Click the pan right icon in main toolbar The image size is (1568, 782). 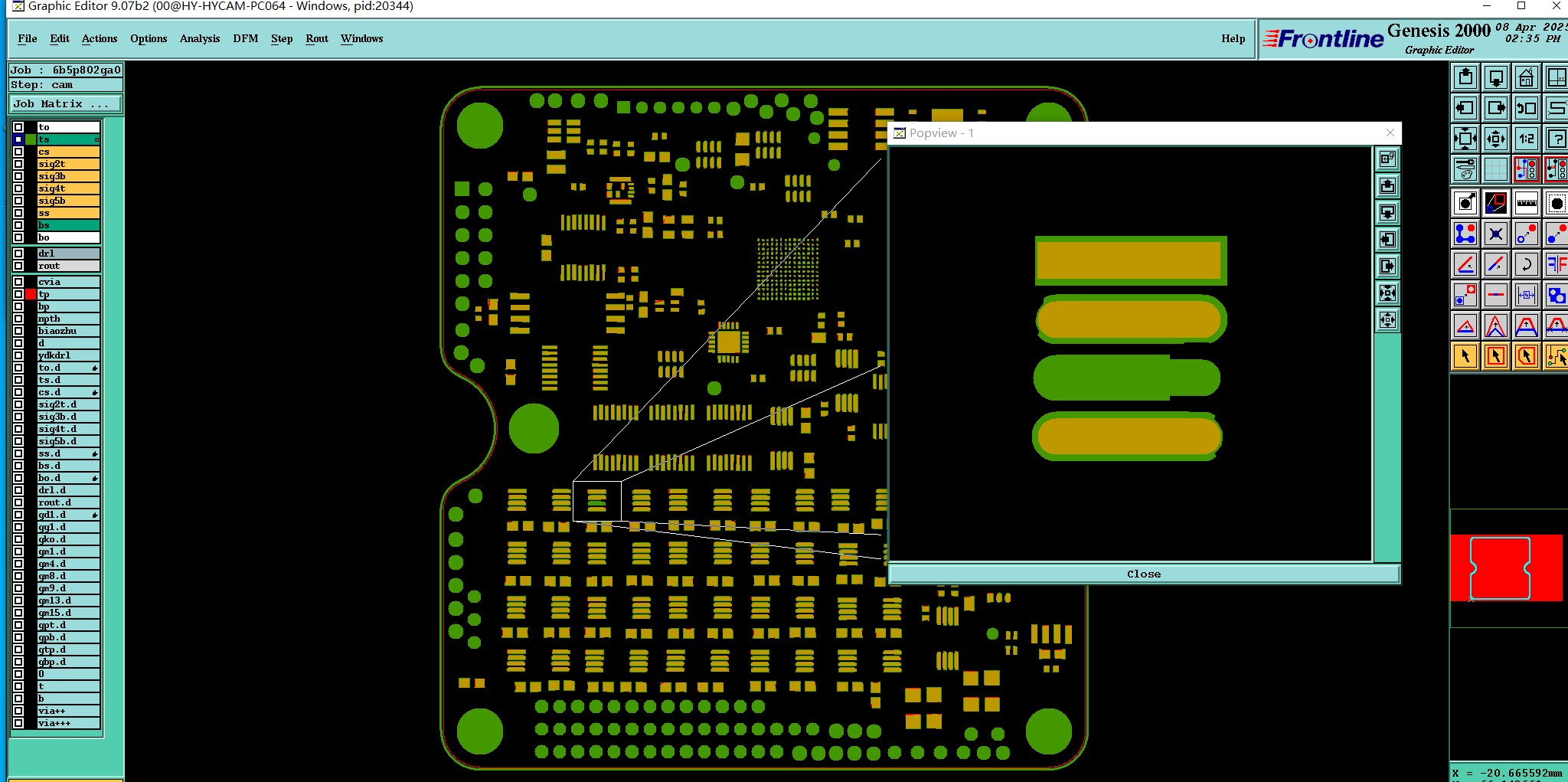1495,108
